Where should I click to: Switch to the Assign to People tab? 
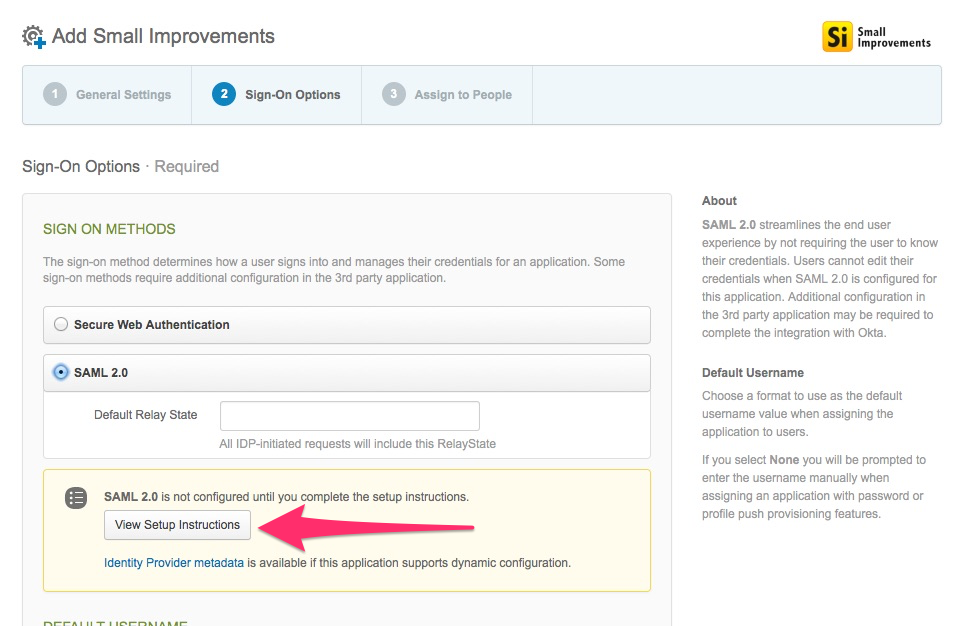tap(462, 95)
